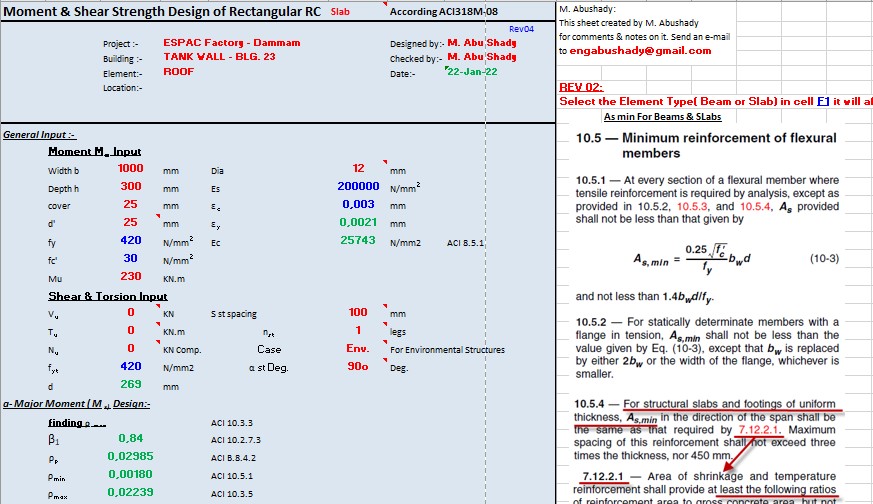Click the 'According ACI318M-08' cell

point(444,12)
